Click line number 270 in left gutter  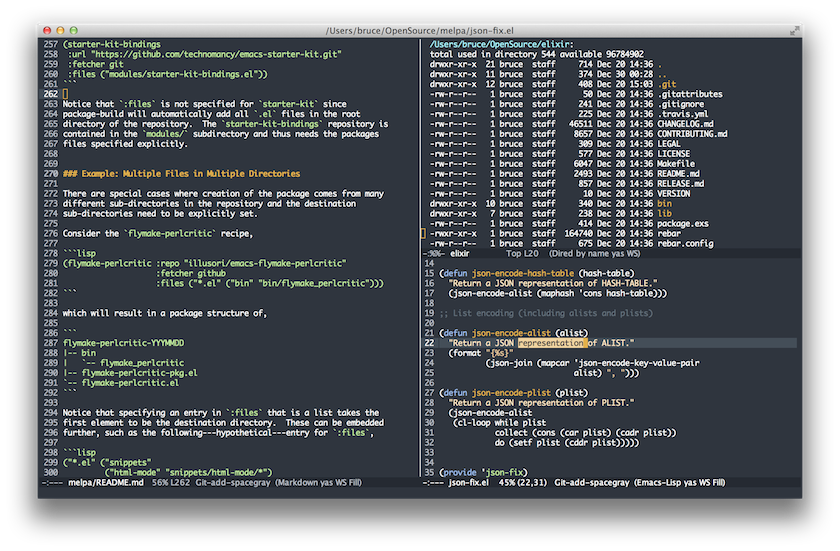coord(51,173)
